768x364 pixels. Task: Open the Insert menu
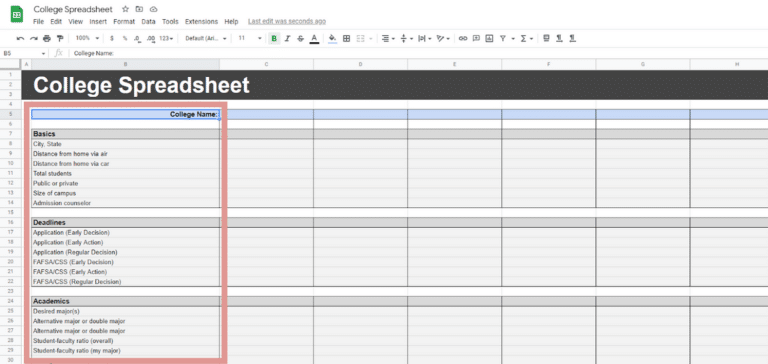pos(98,22)
